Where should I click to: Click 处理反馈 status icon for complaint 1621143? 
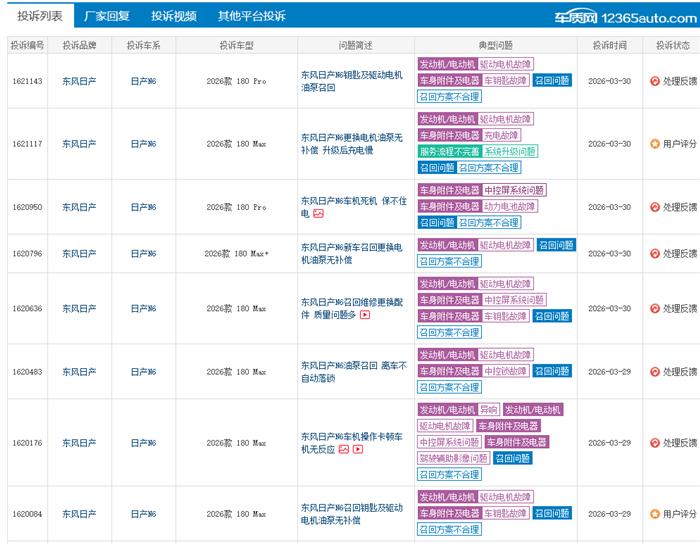(655, 80)
